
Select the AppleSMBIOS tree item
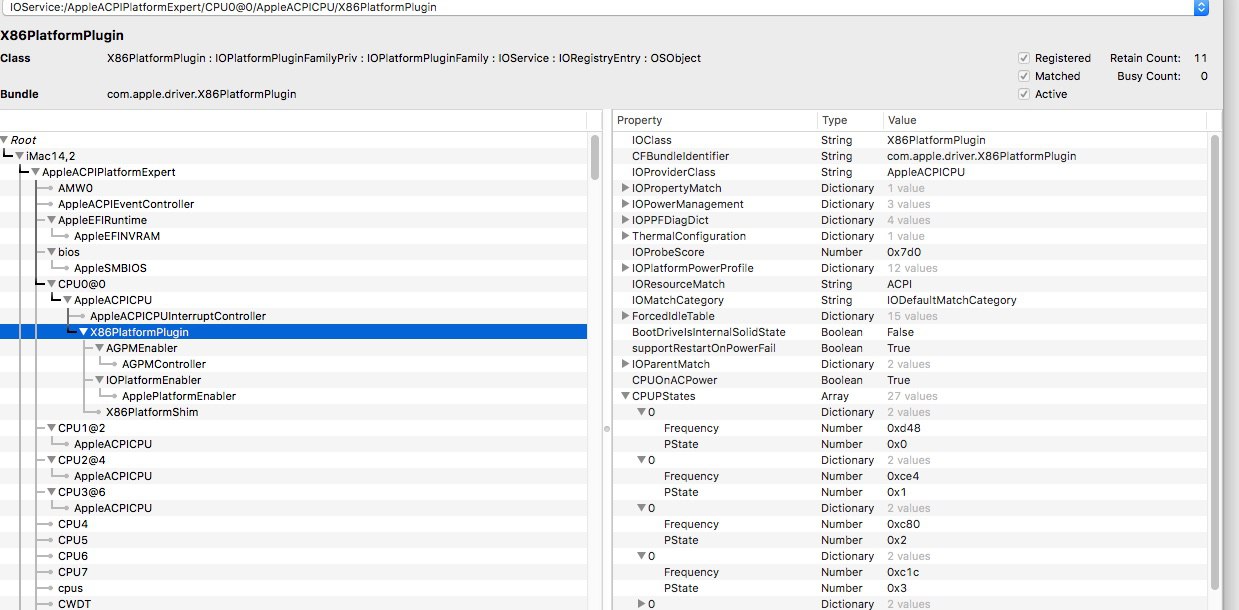point(111,268)
